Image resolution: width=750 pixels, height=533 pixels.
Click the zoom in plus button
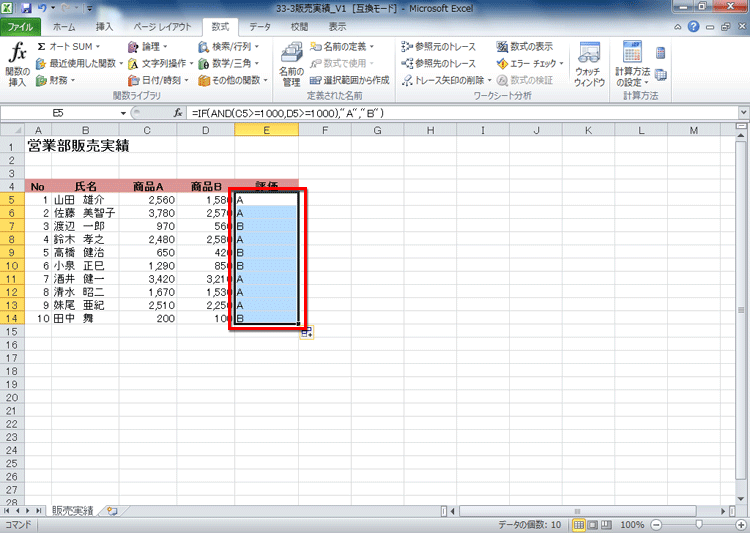pos(740,525)
